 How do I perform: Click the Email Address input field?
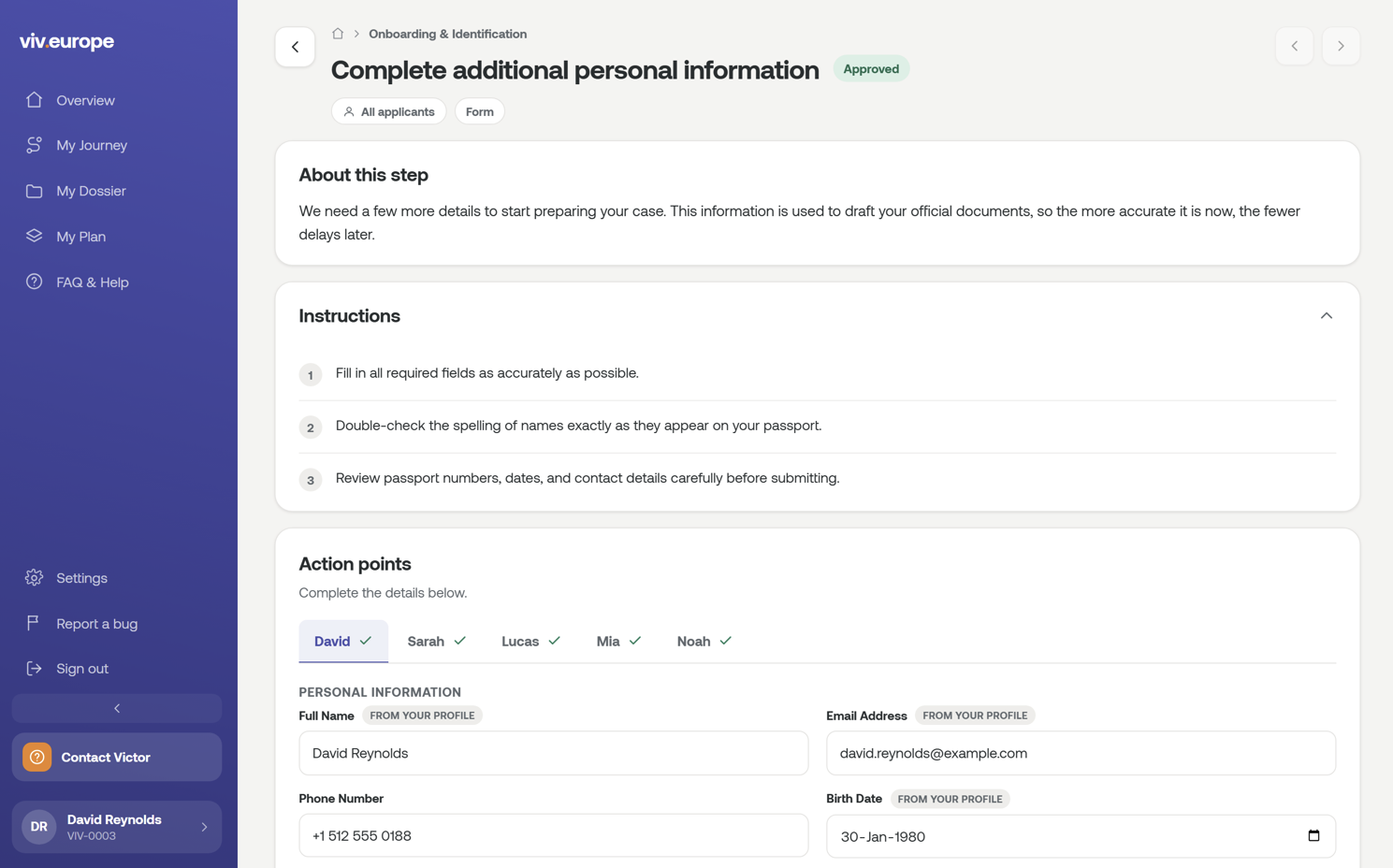tap(1081, 753)
